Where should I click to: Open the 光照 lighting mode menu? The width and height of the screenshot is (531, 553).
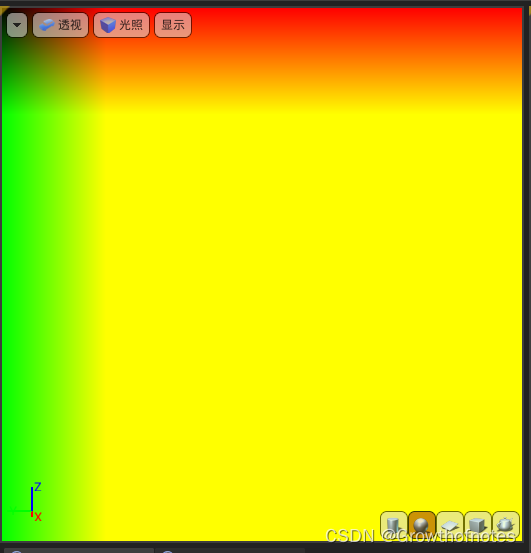pos(122,25)
